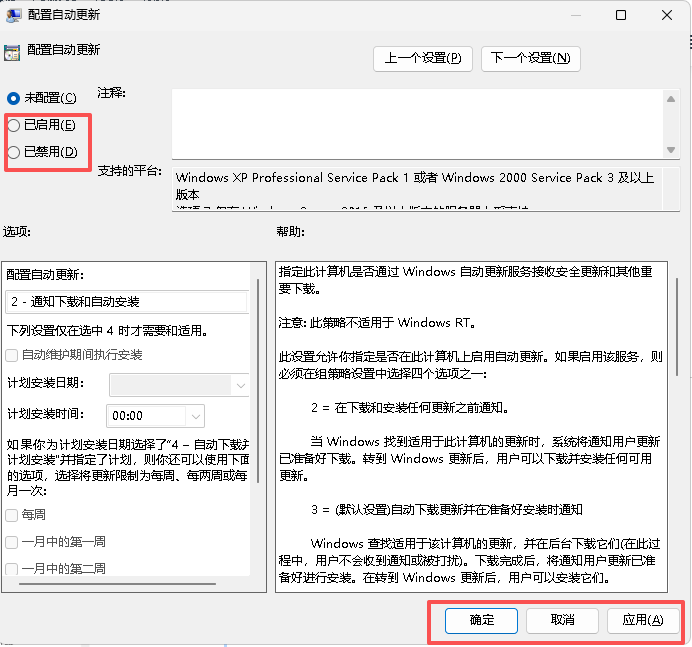Select the 未配置 radio button
This screenshot has width=692, height=647.
13,98
